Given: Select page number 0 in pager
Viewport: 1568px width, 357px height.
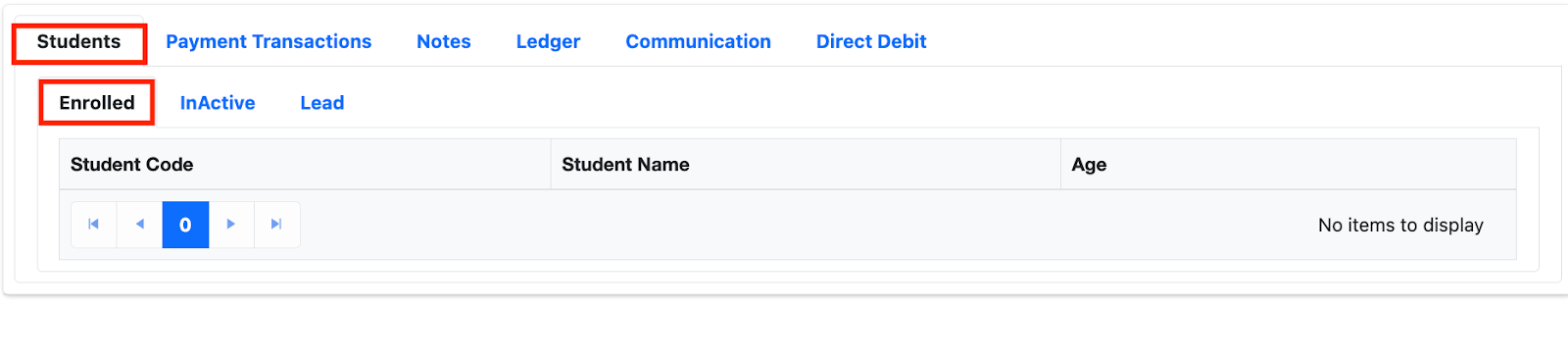Looking at the screenshot, I should [185, 225].
